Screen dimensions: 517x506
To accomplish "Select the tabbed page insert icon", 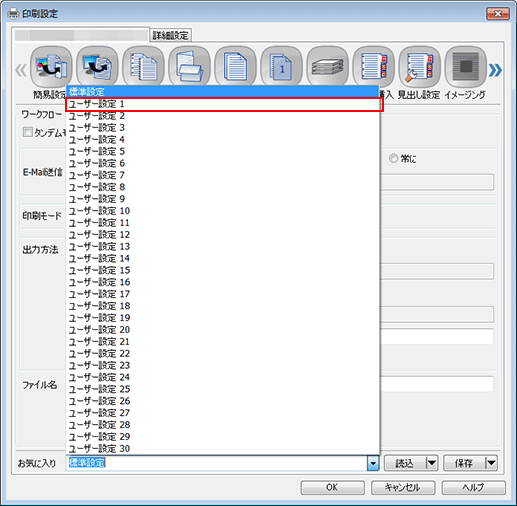I will tap(373, 66).
